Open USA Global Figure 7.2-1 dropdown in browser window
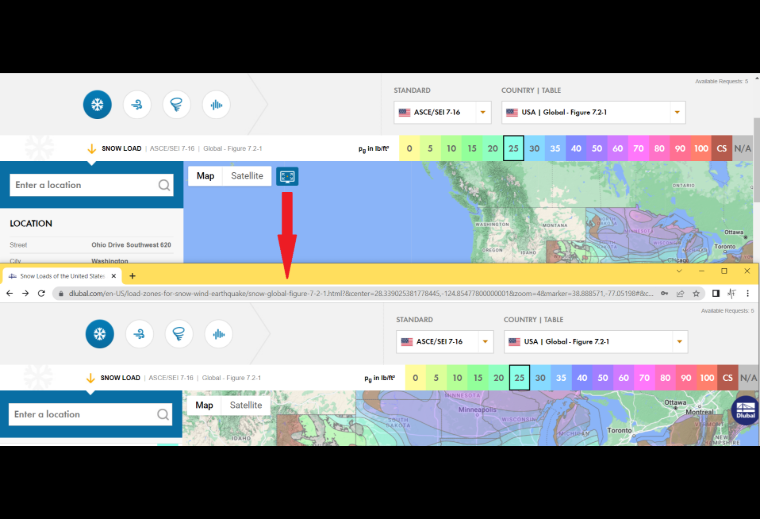The image size is (760, 519). 596,342
